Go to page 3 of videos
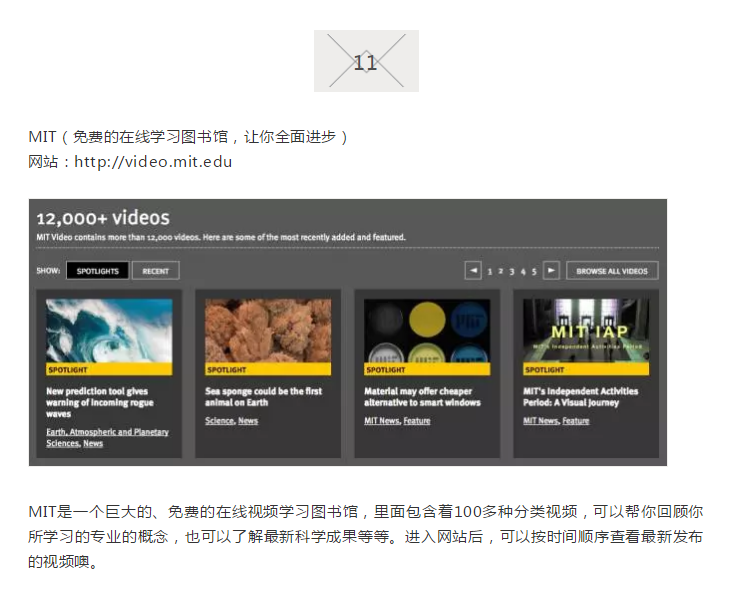736x615 pixels. 512,271
